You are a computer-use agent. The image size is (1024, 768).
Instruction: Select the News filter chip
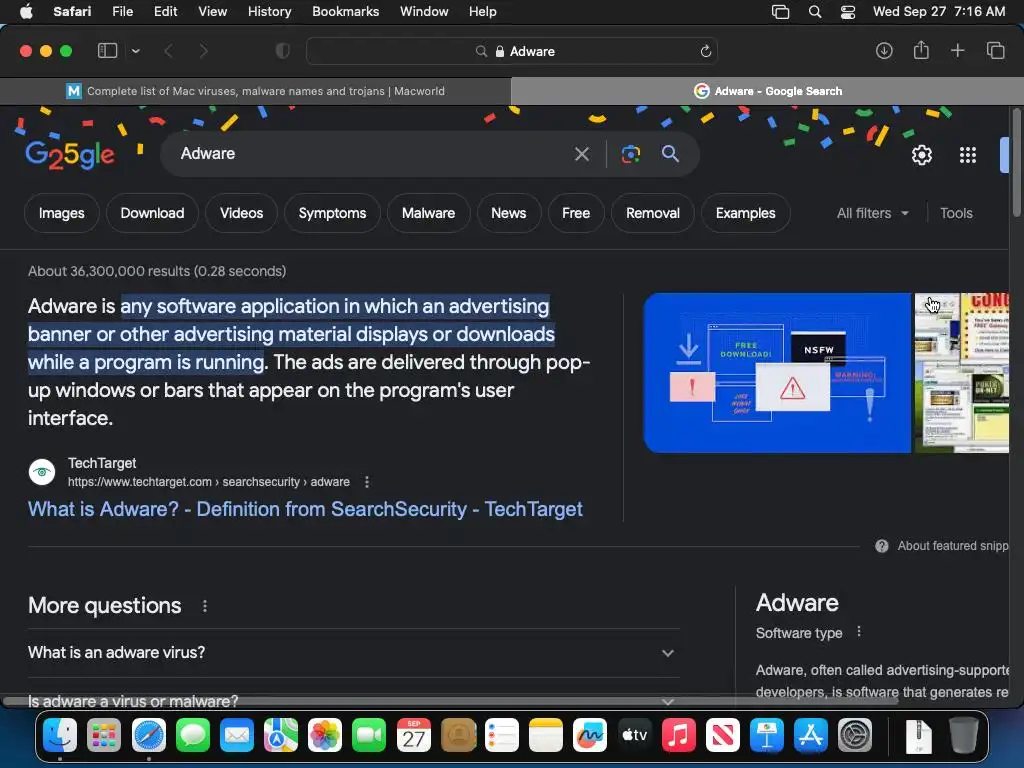pyautogui.click(x=508, y=213)
